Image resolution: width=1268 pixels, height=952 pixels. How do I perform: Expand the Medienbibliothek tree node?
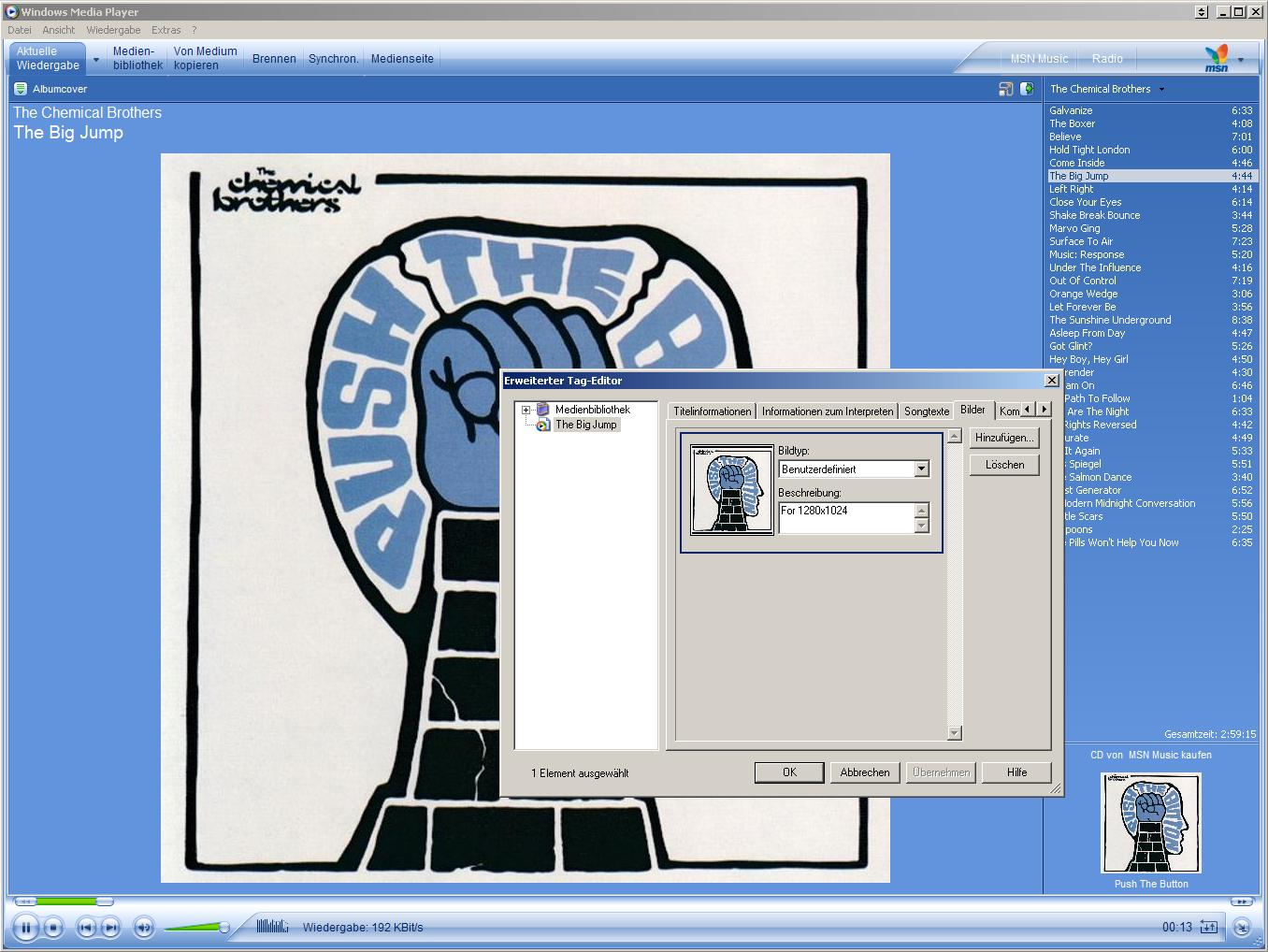tap(526, 410)
